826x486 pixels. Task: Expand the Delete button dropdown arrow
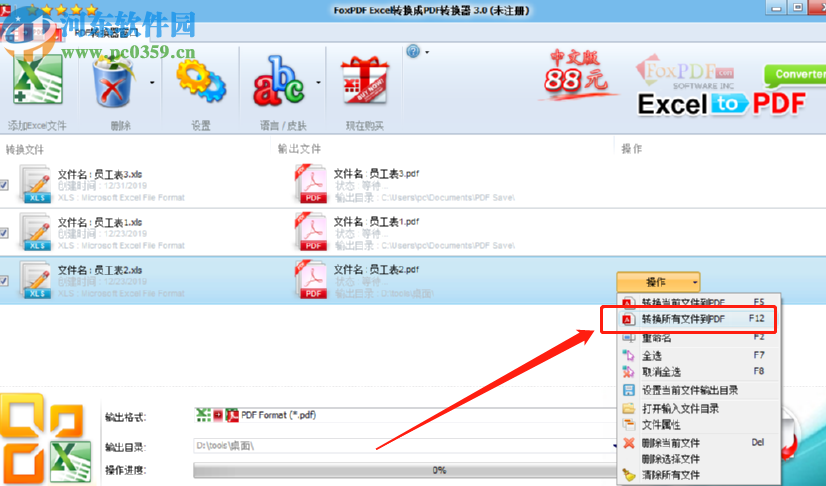point(152,82)
